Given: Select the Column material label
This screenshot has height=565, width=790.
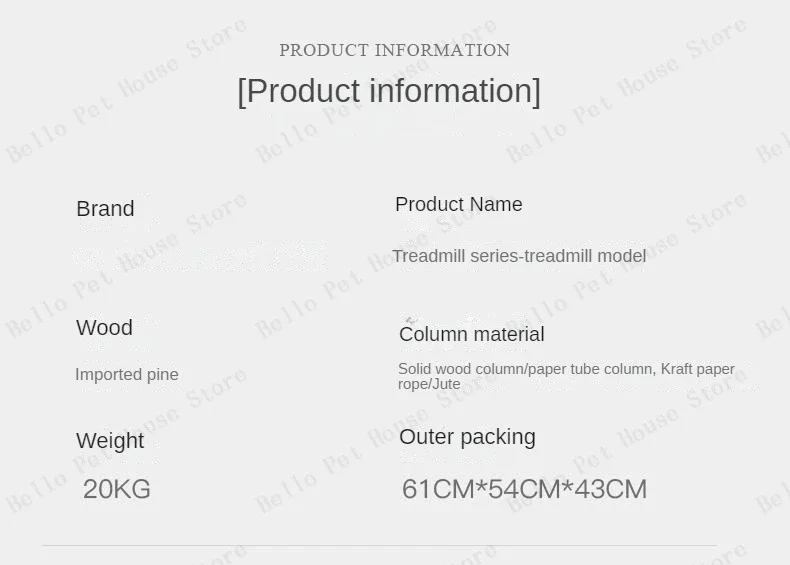Looking at the screenshot, I should (472, 334).
